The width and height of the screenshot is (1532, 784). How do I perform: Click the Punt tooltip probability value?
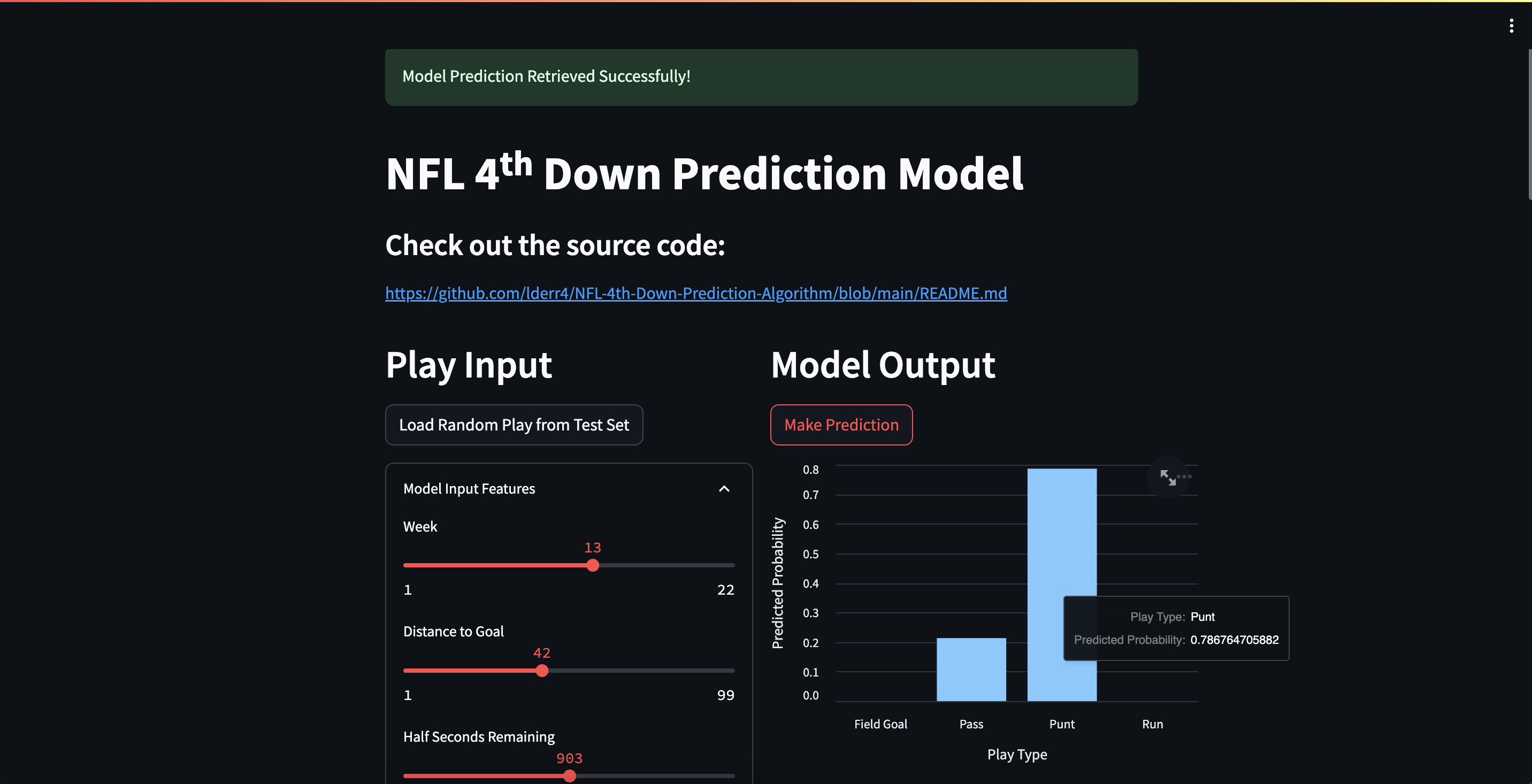tap(1234, 640)
